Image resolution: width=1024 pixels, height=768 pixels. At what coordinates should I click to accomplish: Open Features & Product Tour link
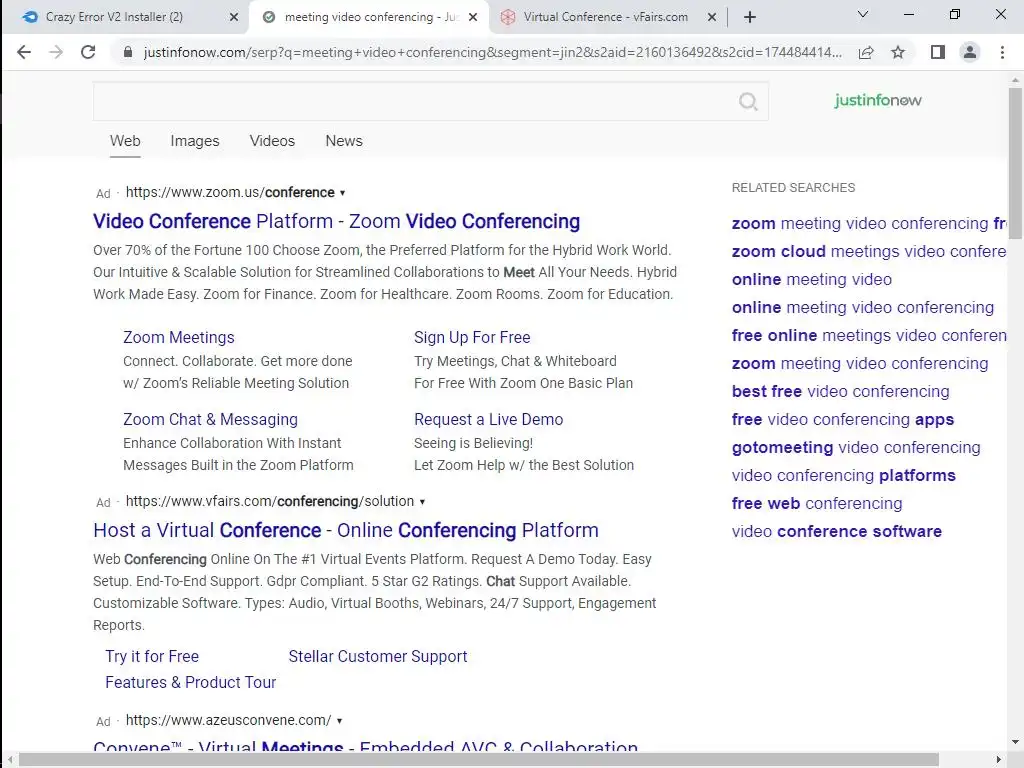pyautogui.click(x=190, y=682)
